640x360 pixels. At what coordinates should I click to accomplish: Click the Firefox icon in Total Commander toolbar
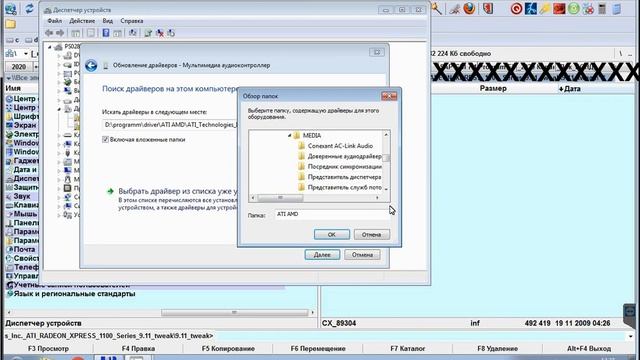[469, 9]
